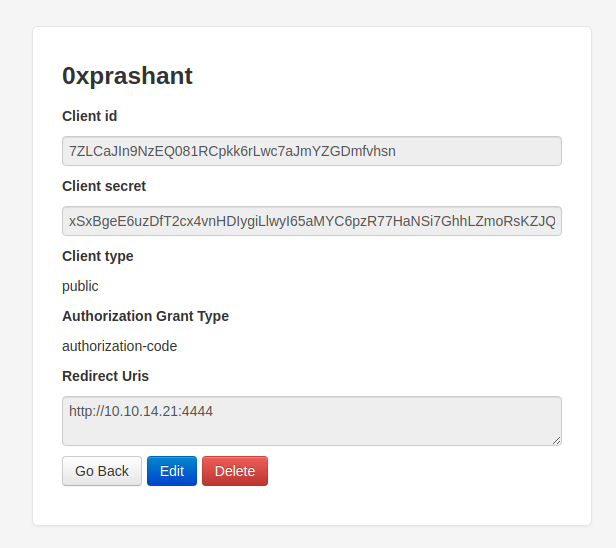Click the 0xprashant application heading

click(x=127, y=76)
